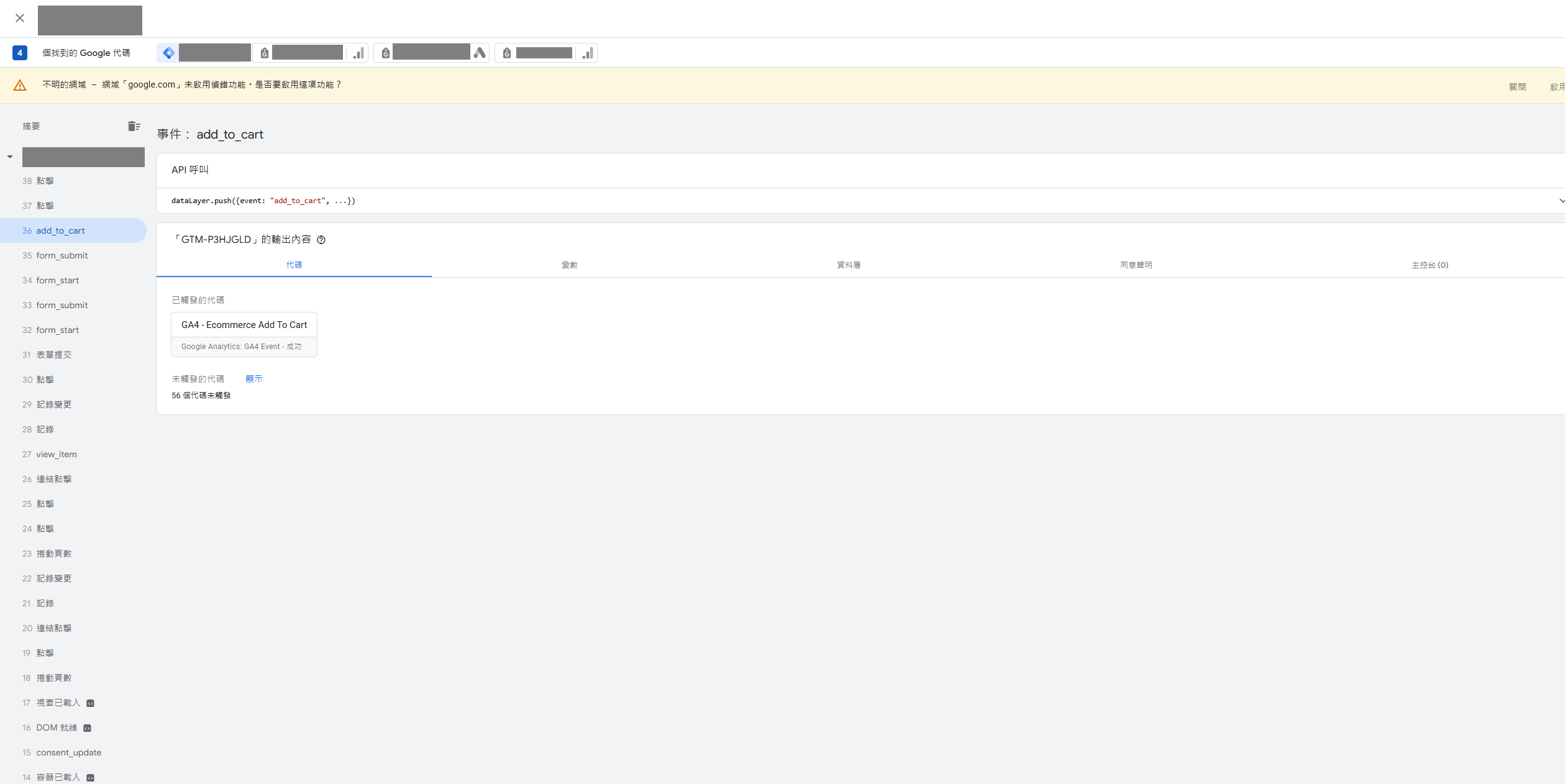
Task: Open the GA4 - Ecommerce Add To Cart tag
Action: 244,325
